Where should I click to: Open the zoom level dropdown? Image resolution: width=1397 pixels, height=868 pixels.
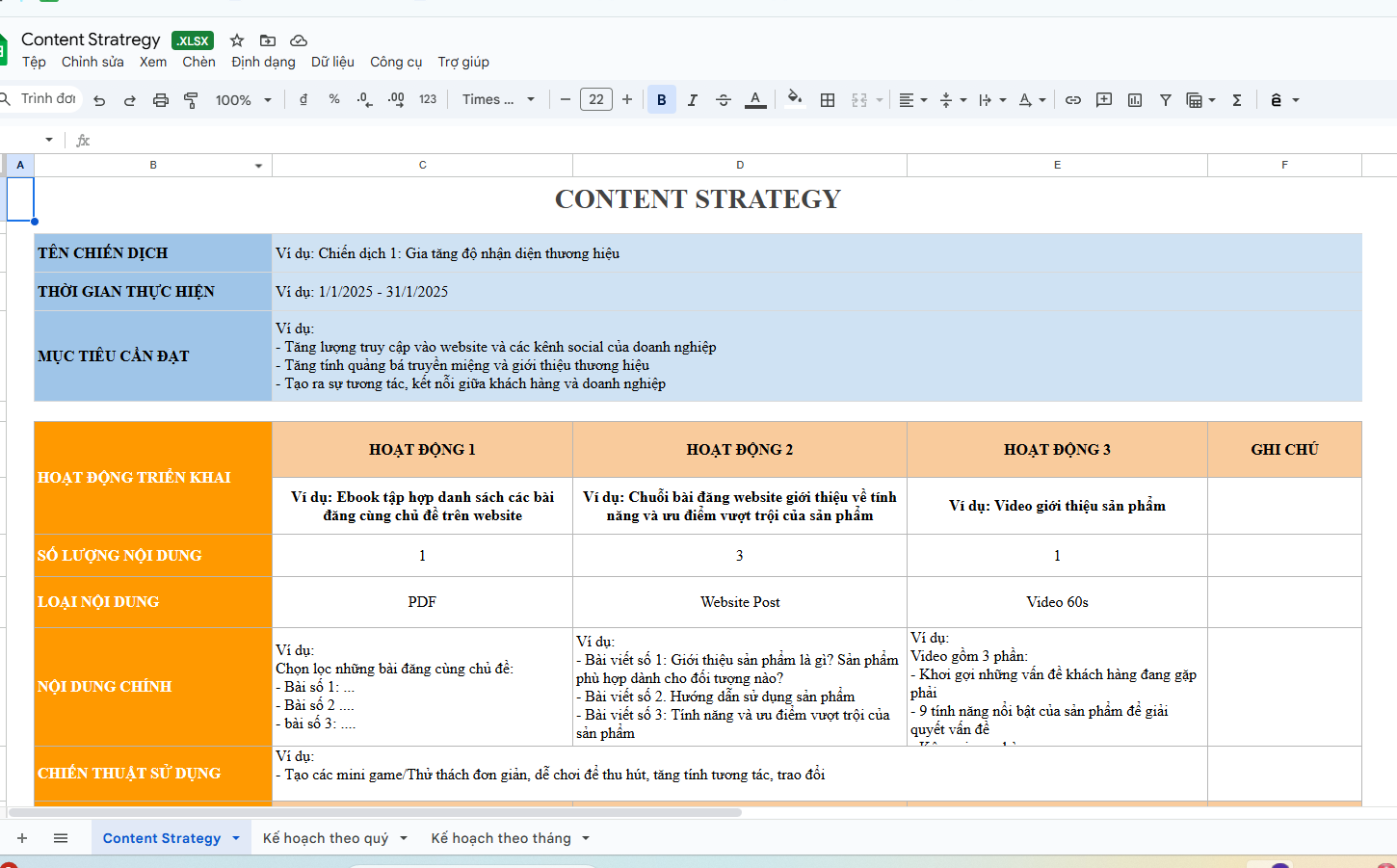coord(243,100)
